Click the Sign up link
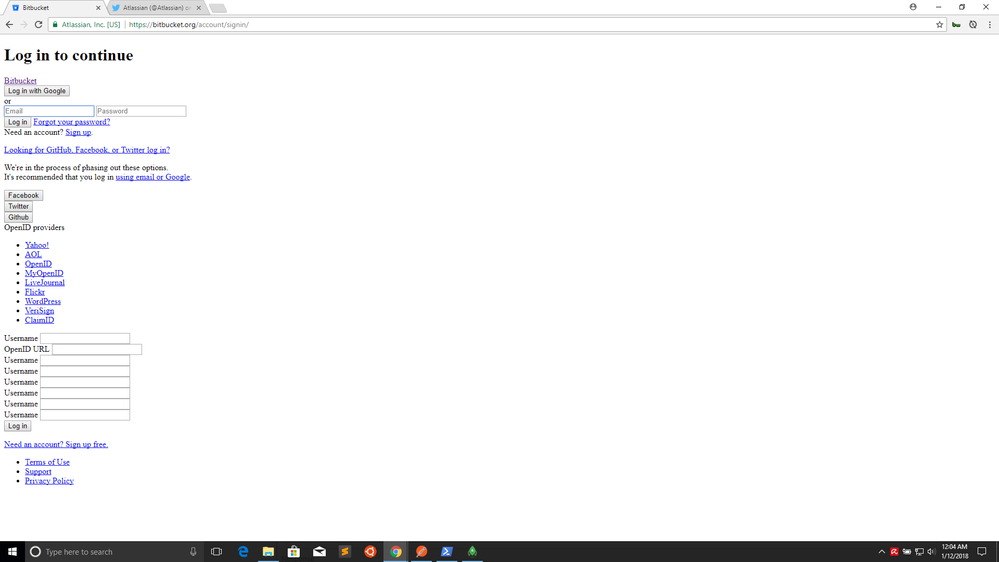 coord(78,133)
